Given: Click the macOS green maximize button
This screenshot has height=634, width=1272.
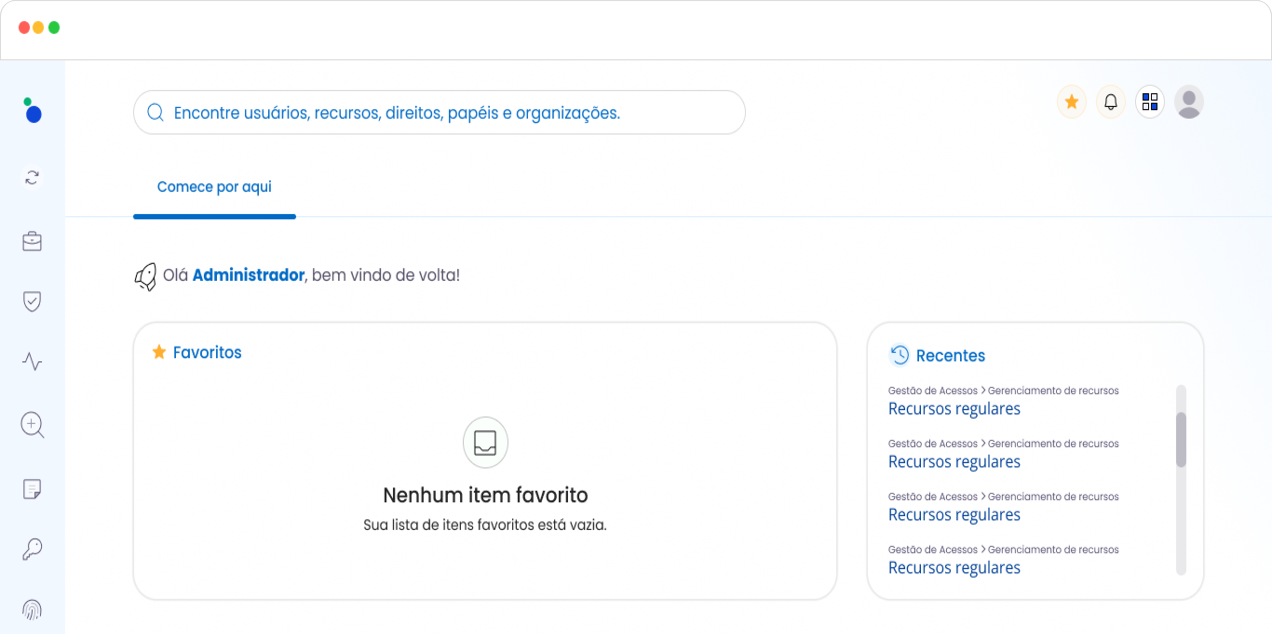Looking at the screenshot, I should pos(54,28).
